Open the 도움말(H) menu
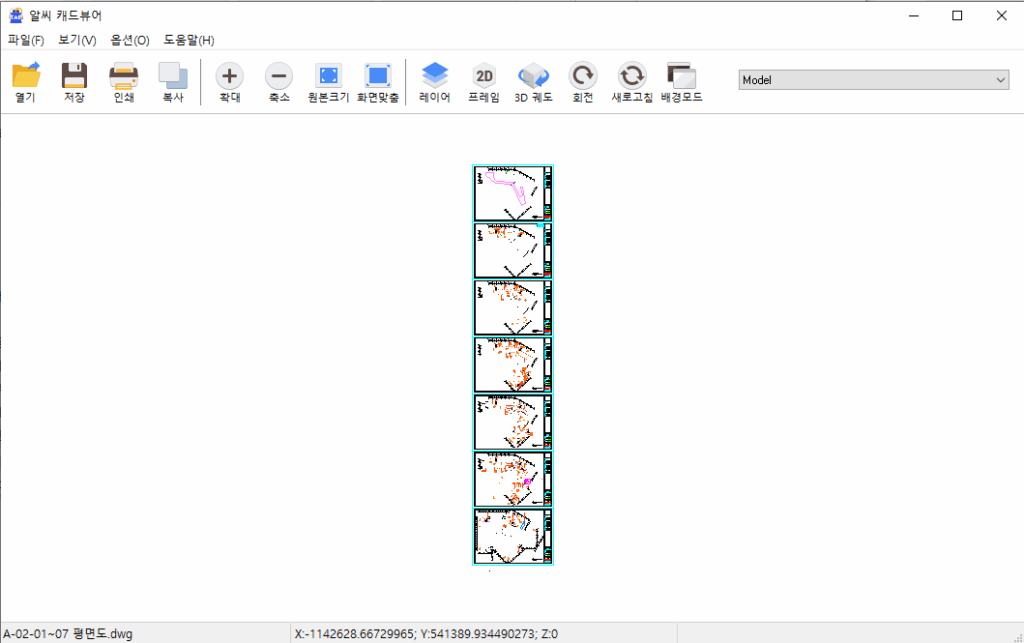 click(x=189, y=40)
